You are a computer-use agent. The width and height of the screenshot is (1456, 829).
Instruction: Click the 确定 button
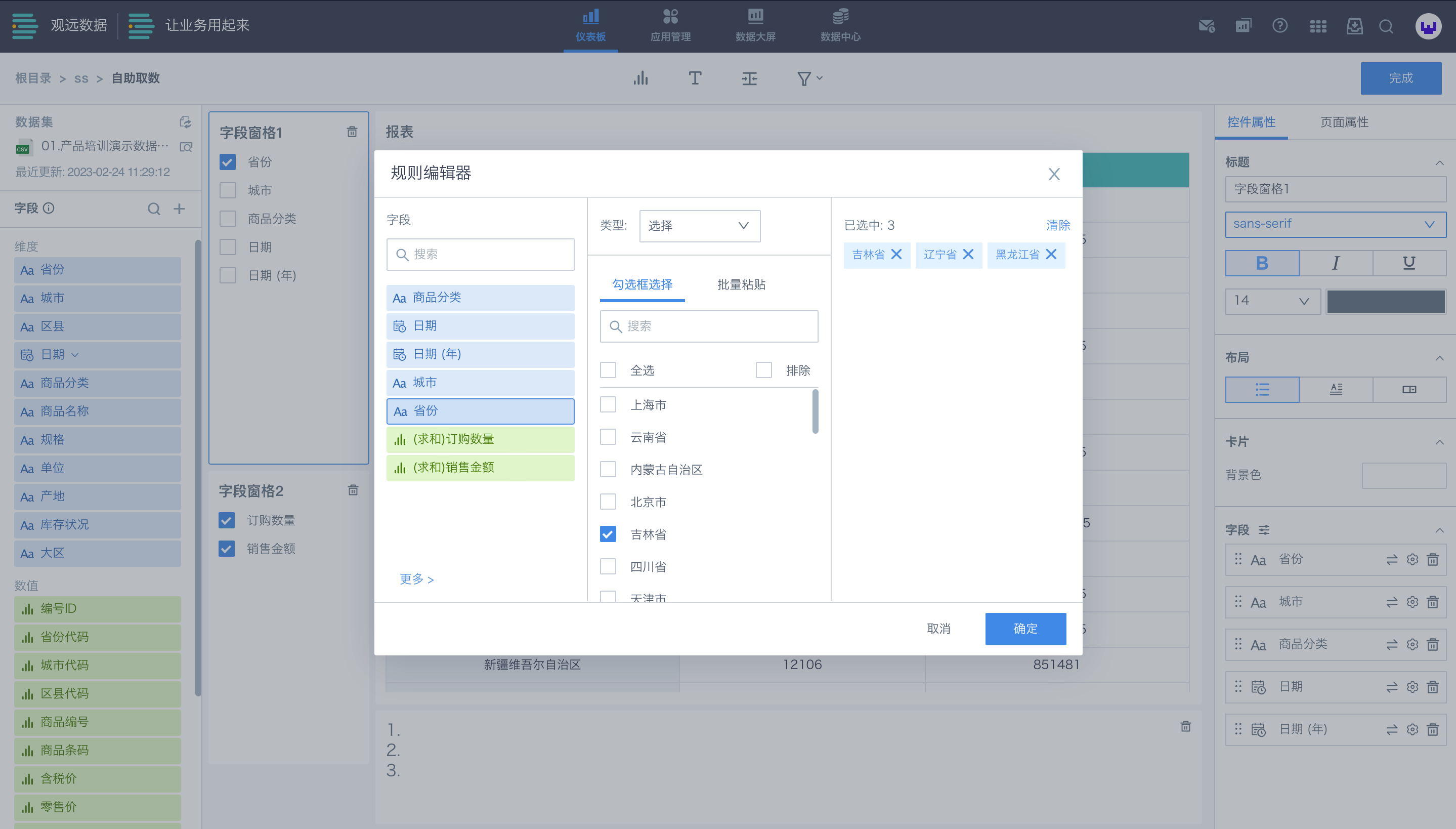[x=1025, y=629]
